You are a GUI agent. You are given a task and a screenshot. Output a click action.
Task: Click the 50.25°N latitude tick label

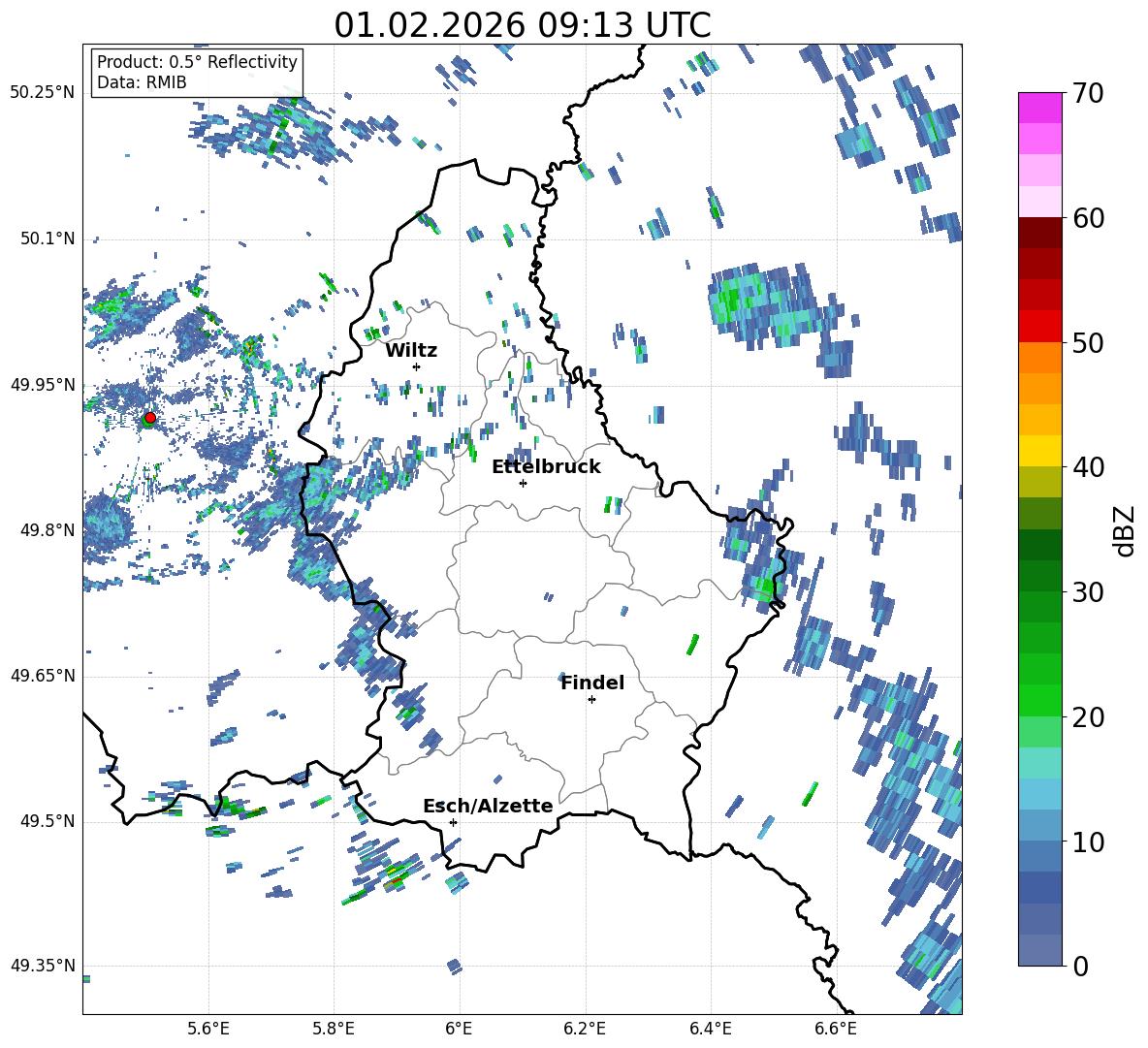(x=42, y=93)
